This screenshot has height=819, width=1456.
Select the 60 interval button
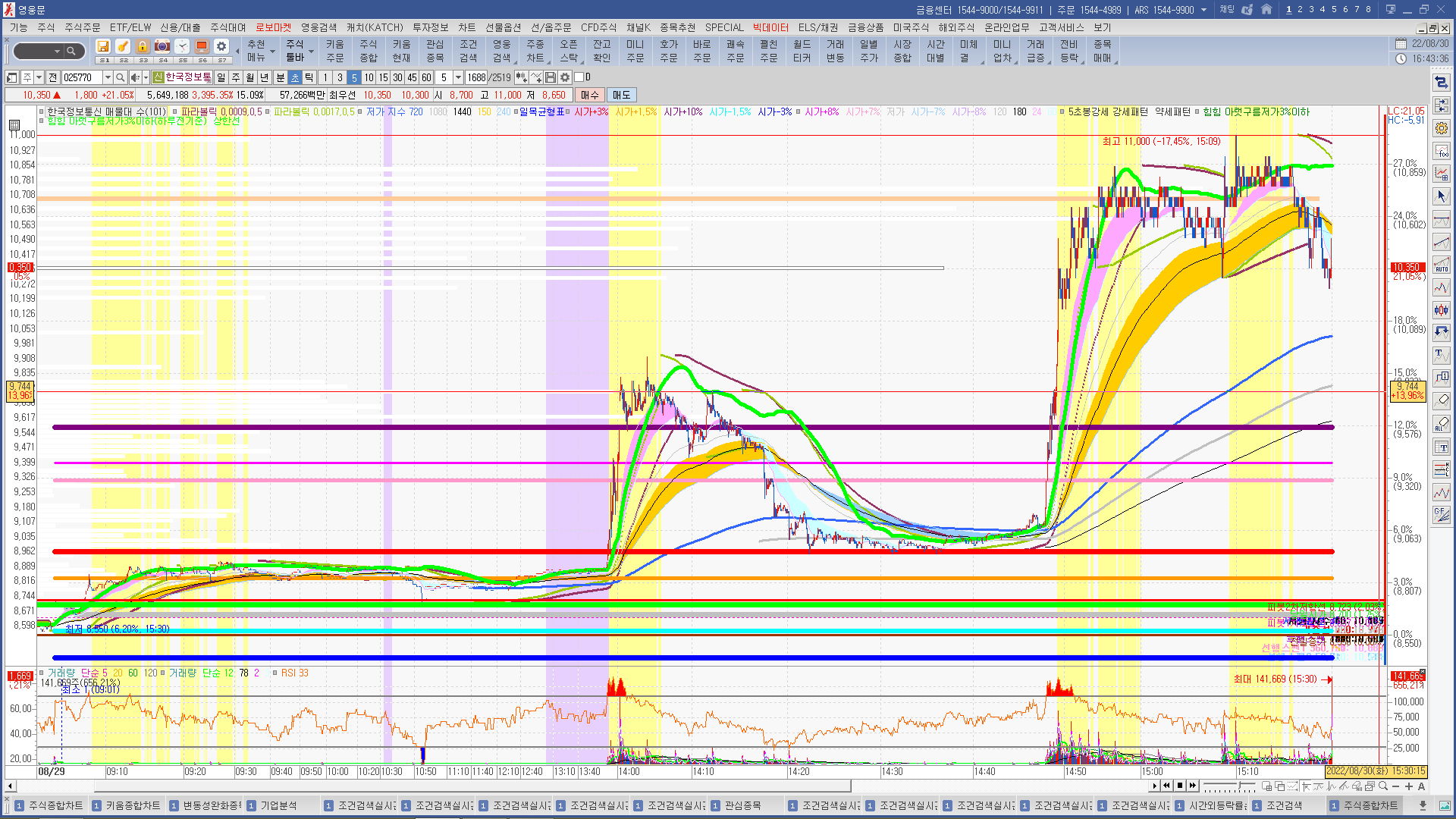[426, 77]
